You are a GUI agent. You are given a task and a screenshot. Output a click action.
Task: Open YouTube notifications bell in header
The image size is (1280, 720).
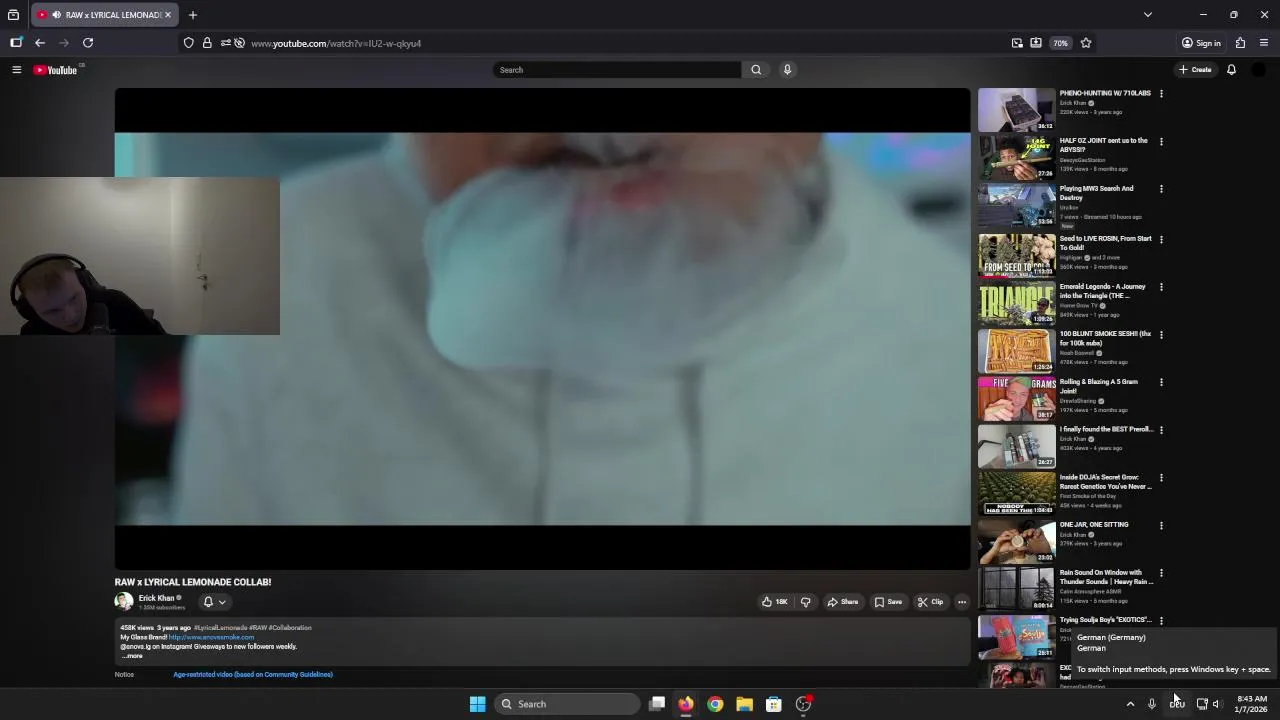click(x=1231, y=70)
